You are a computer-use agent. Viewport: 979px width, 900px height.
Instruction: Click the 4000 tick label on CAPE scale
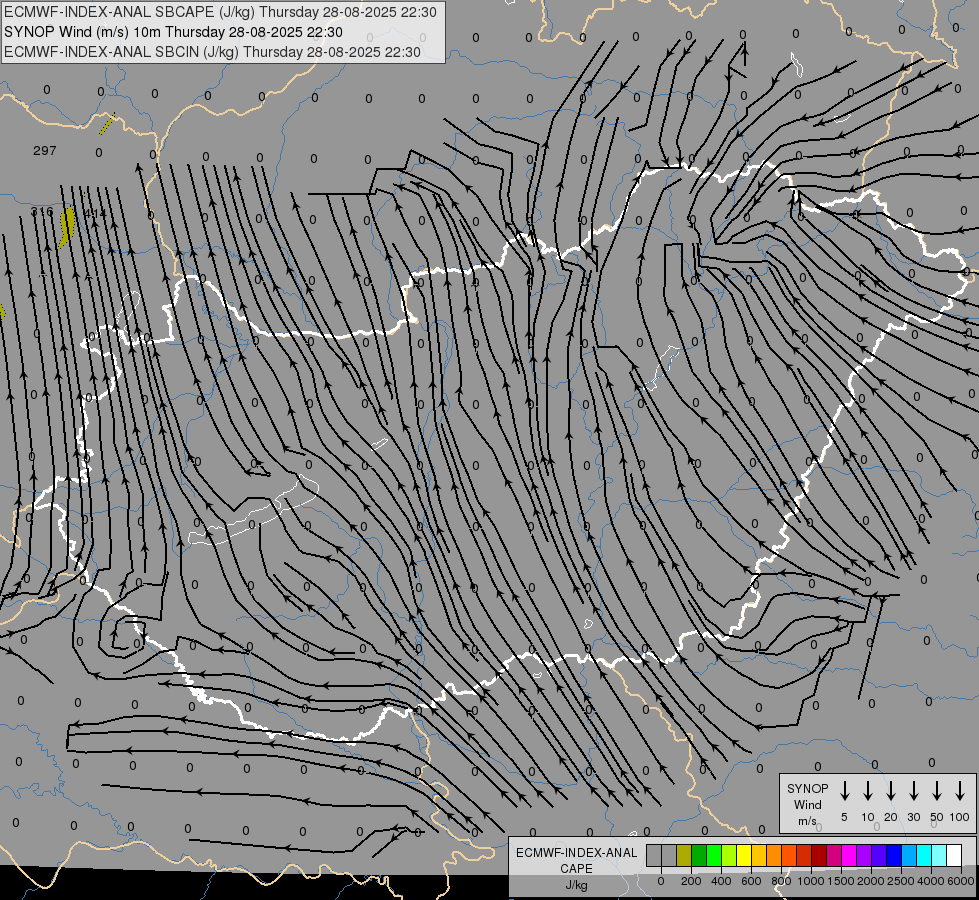(x=931, y=881)
